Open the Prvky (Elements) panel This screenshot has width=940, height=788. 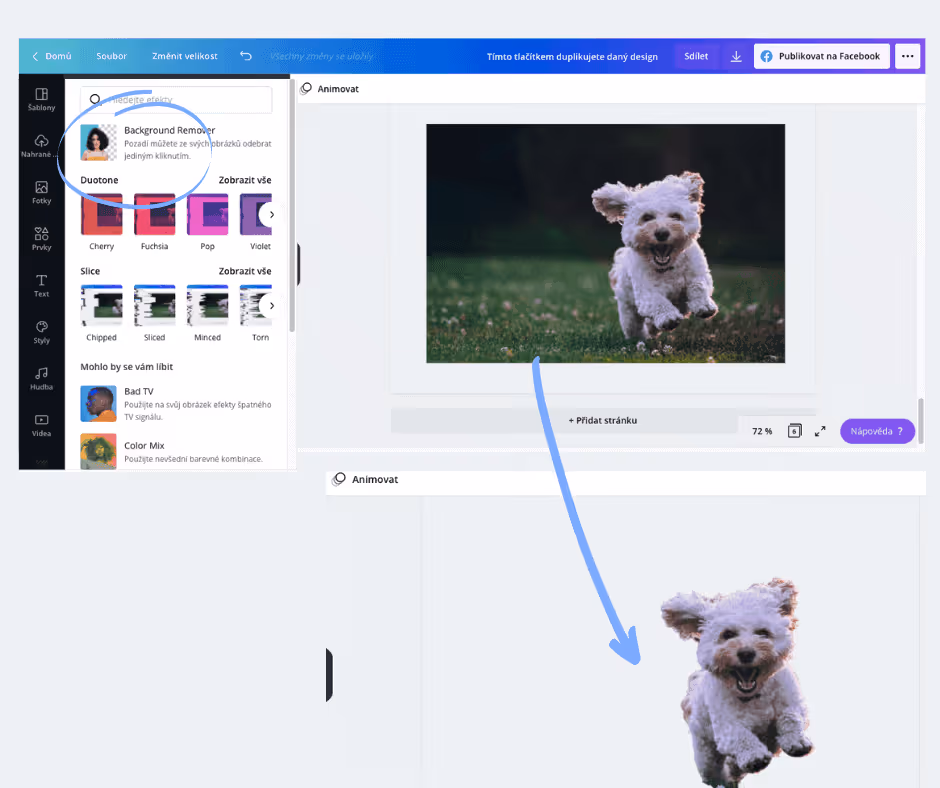(41, 237)
